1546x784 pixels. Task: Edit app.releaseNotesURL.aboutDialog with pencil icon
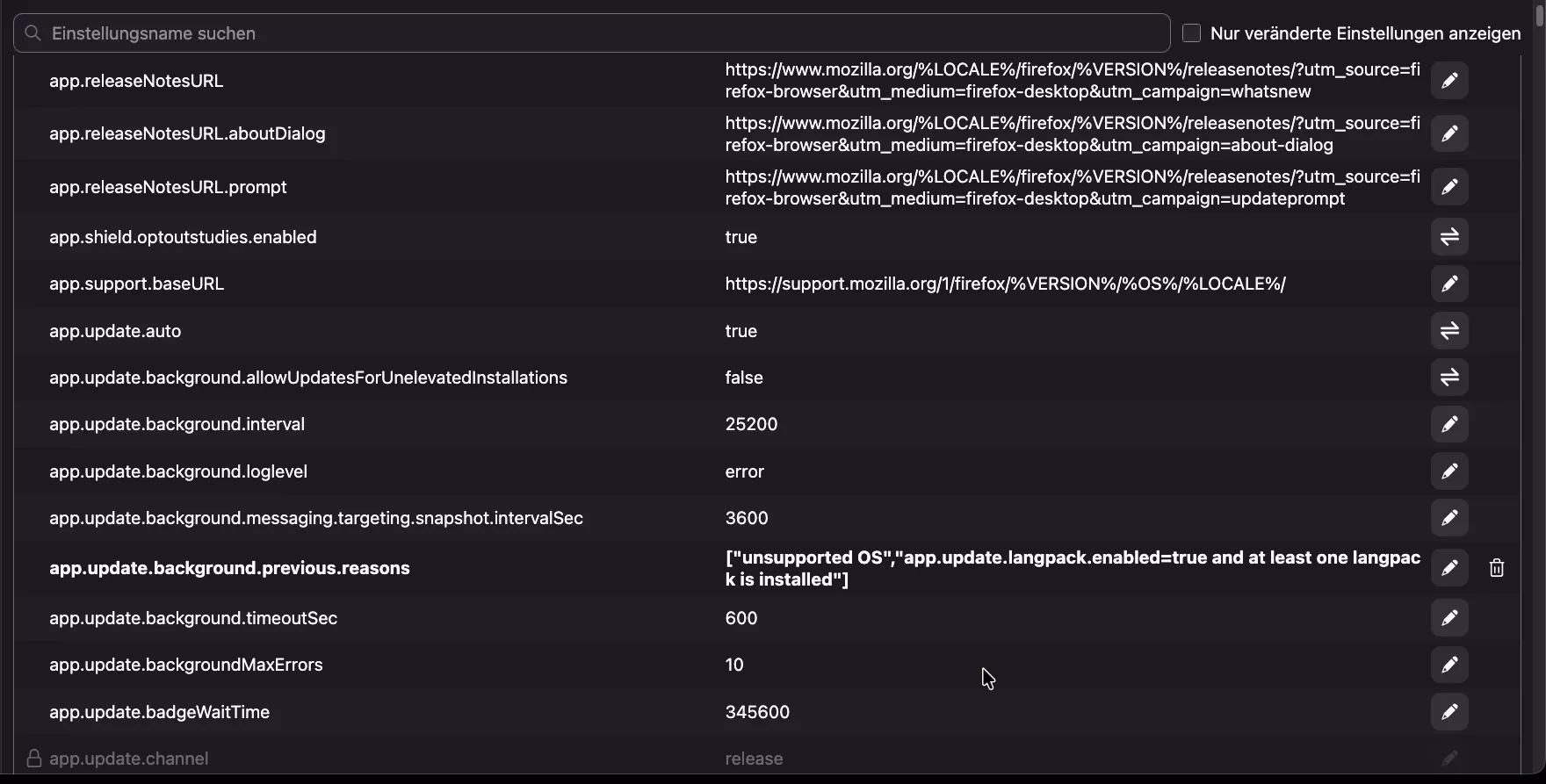(1449, 134)
